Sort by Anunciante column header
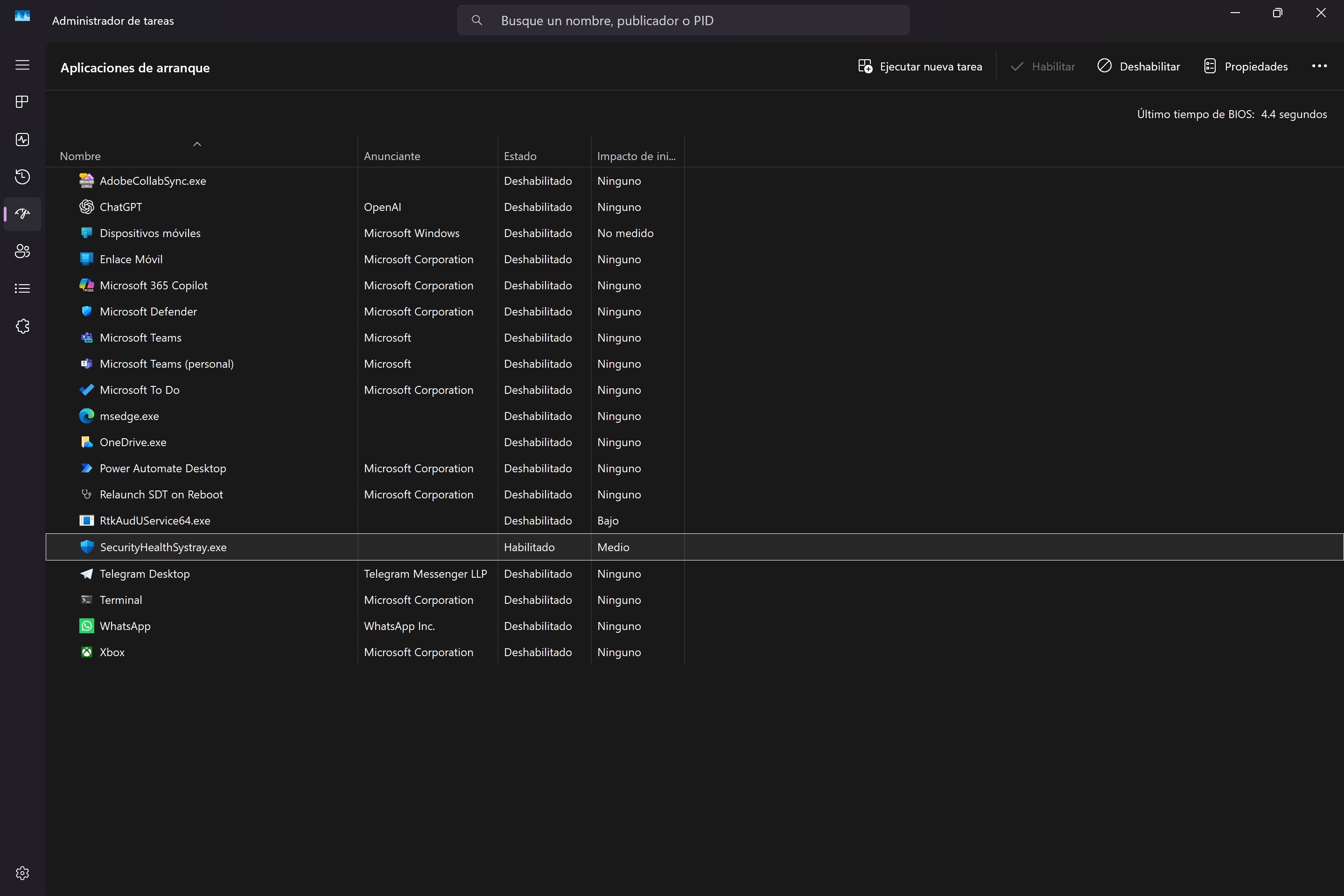 (x=427, y=151)
